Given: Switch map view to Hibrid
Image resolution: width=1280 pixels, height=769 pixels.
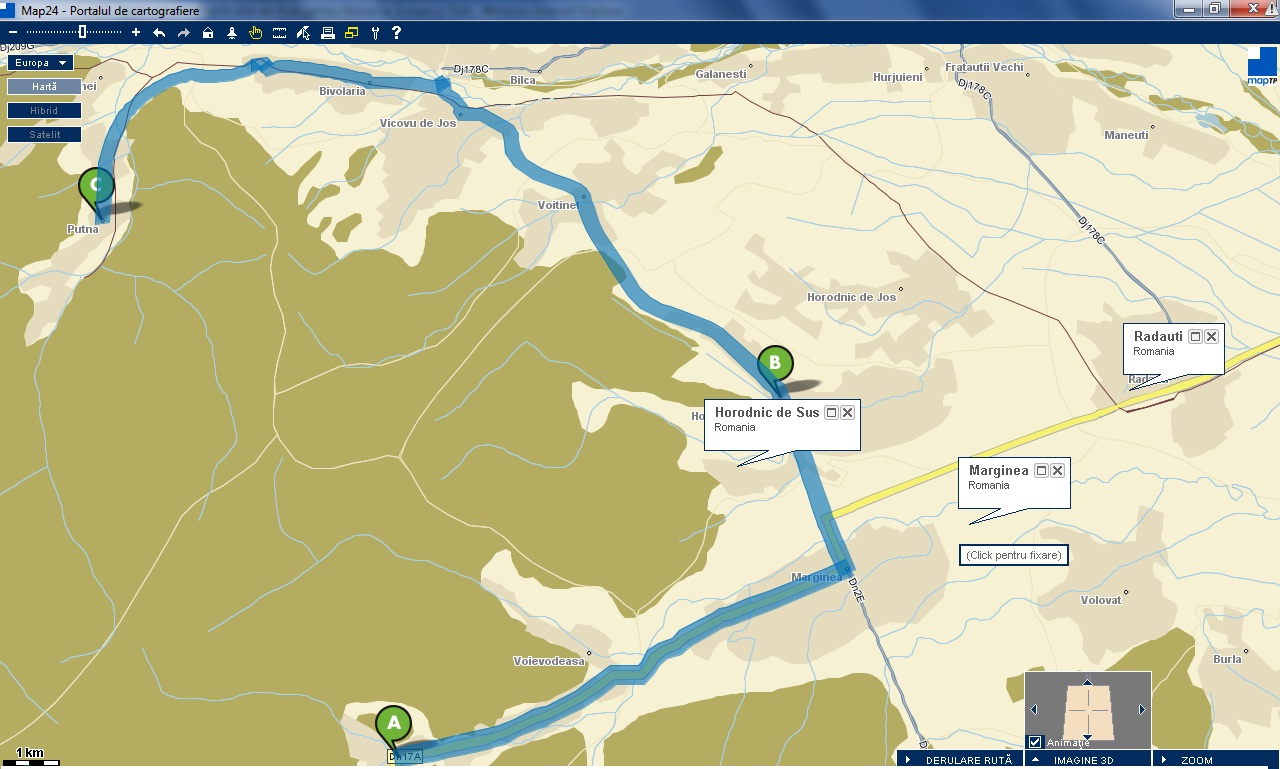Looking at the screenshot, I should [x=44, y=111].
